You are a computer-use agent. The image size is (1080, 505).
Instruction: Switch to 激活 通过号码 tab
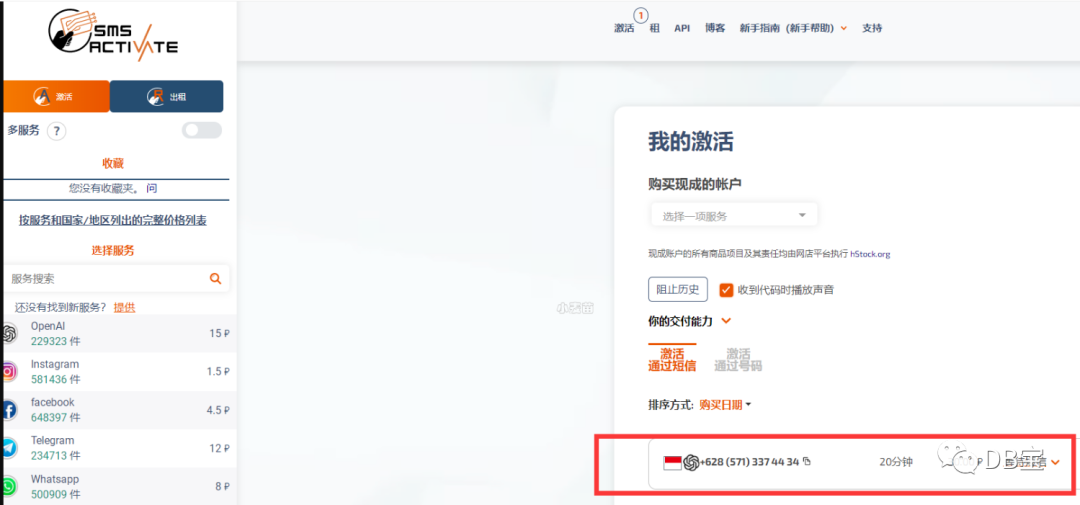click(738, 359)
